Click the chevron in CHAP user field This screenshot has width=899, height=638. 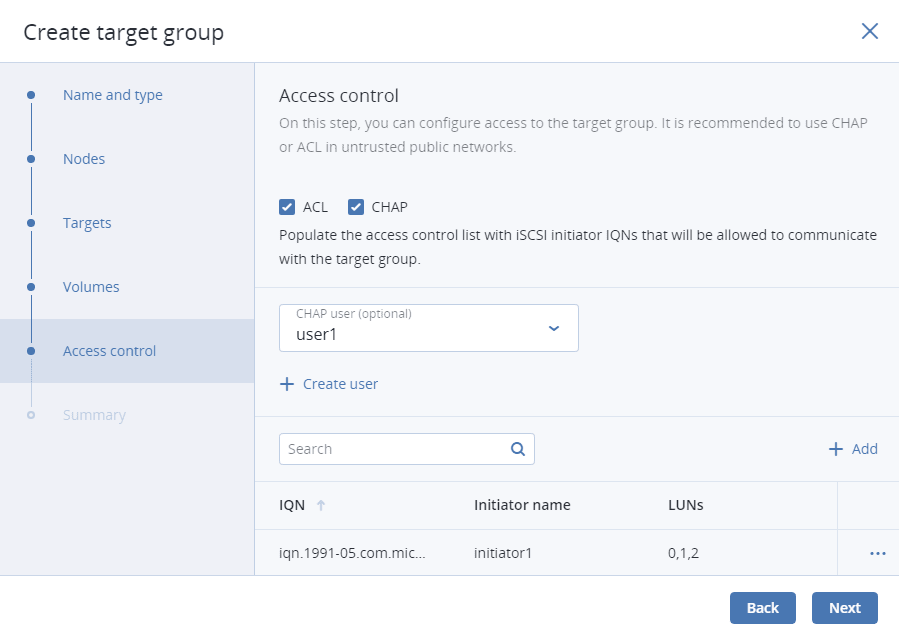point(554,328)
